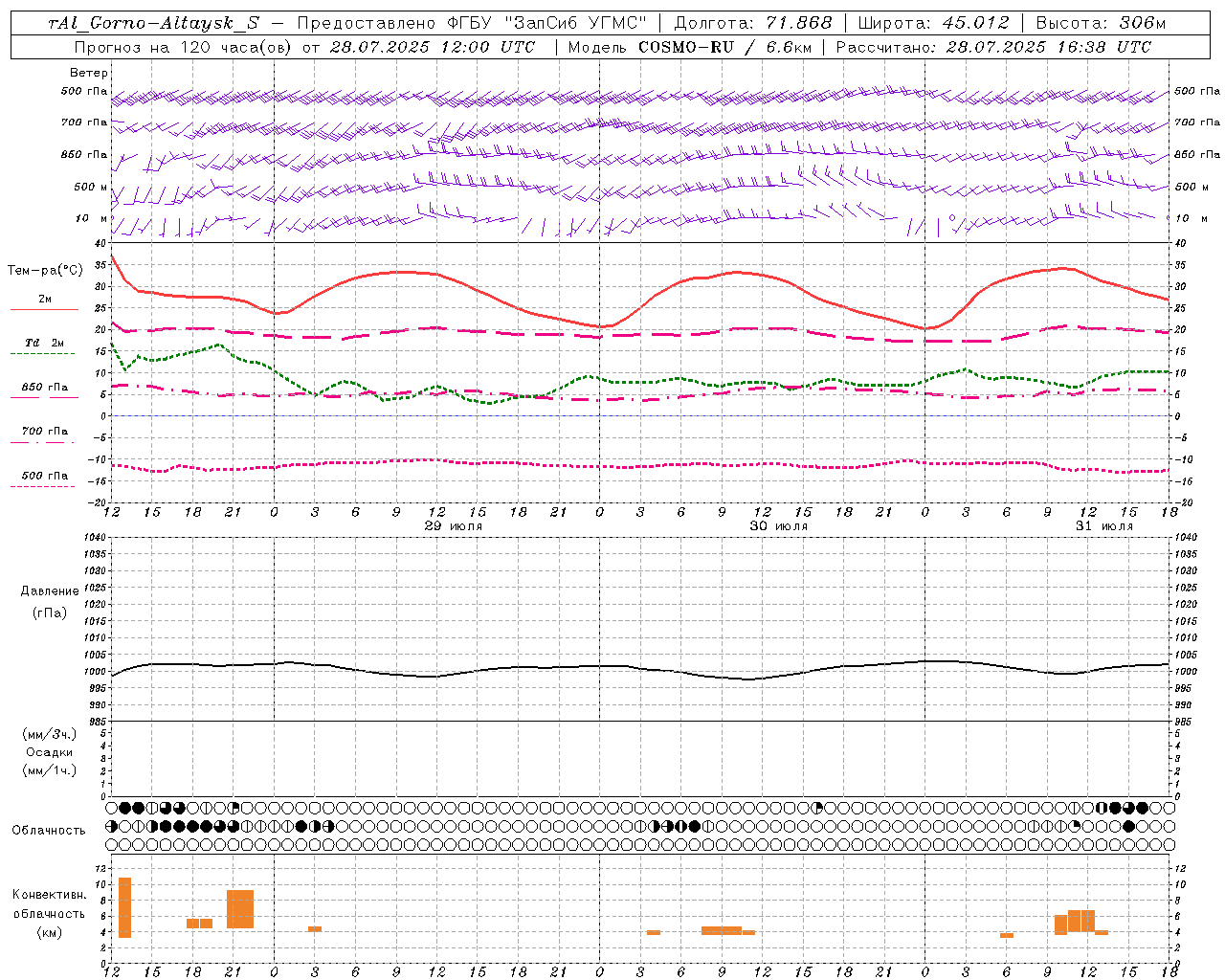The width and height of the screenshot is (1225, 980).
Task: Click the station name rAl_Gorno-Altaysk_S
Action: 154,23
